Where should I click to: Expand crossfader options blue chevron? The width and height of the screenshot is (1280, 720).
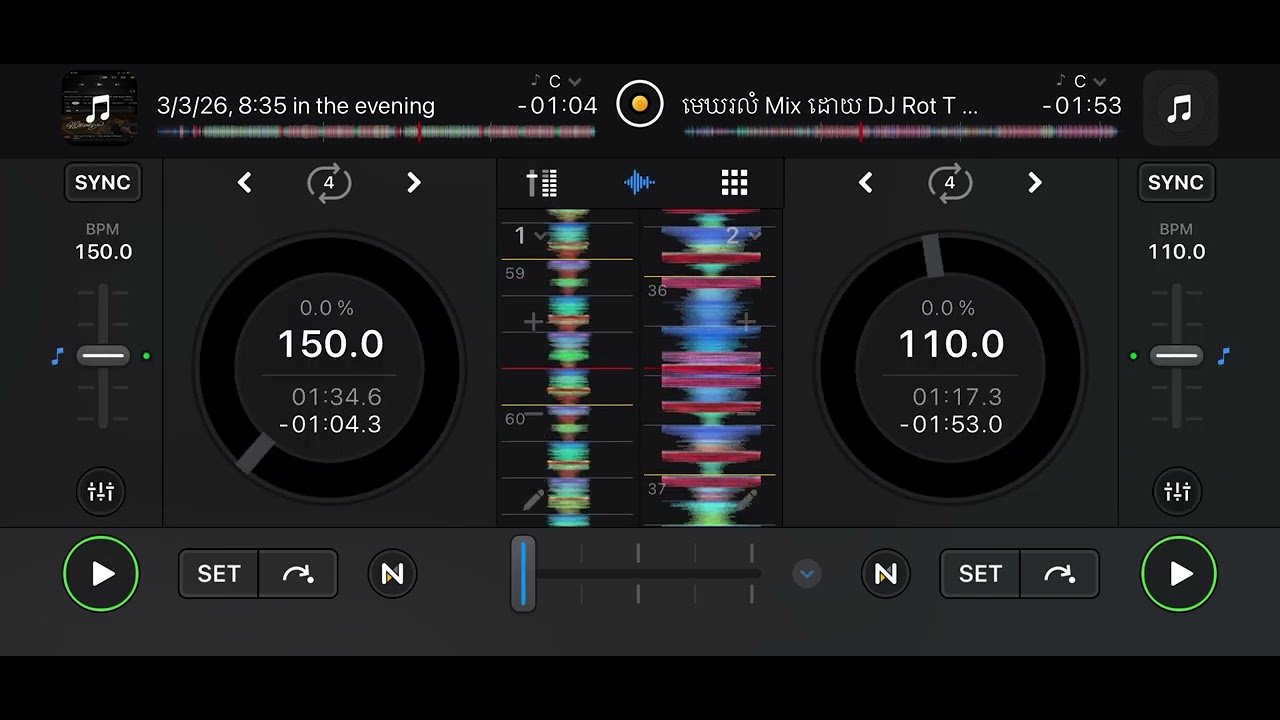807,574
